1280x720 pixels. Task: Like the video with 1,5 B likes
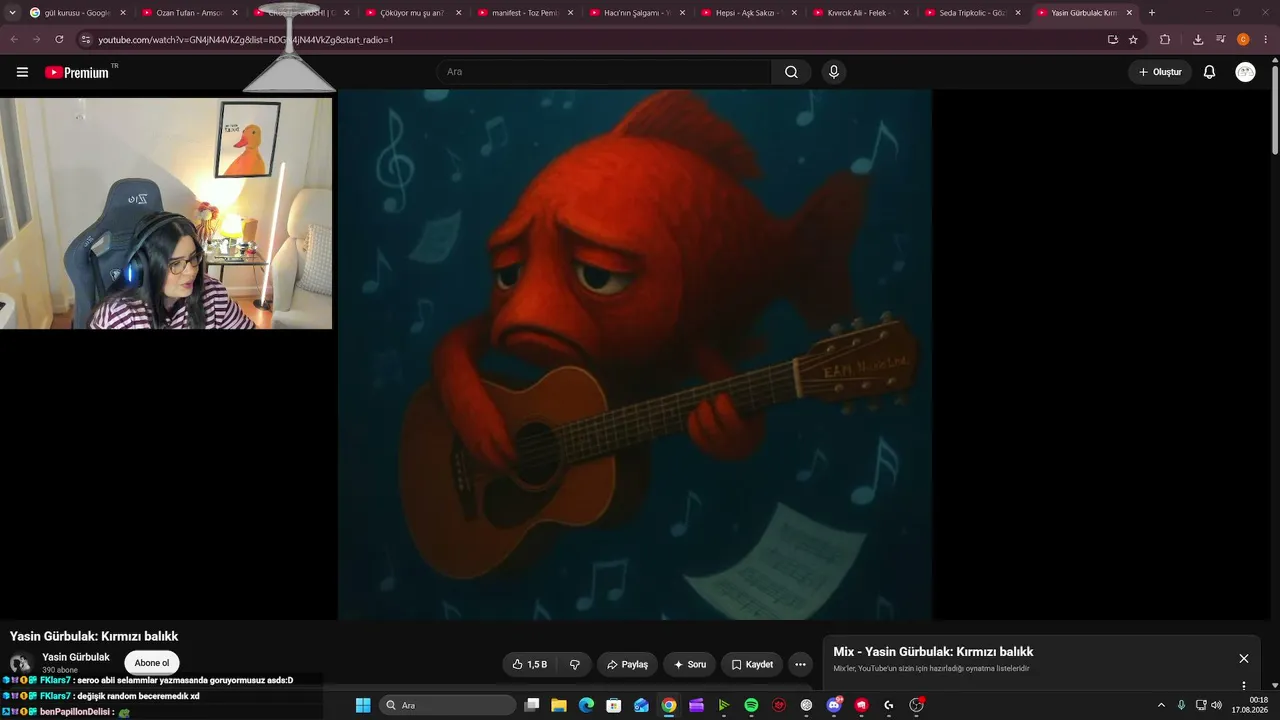(530, 664)
